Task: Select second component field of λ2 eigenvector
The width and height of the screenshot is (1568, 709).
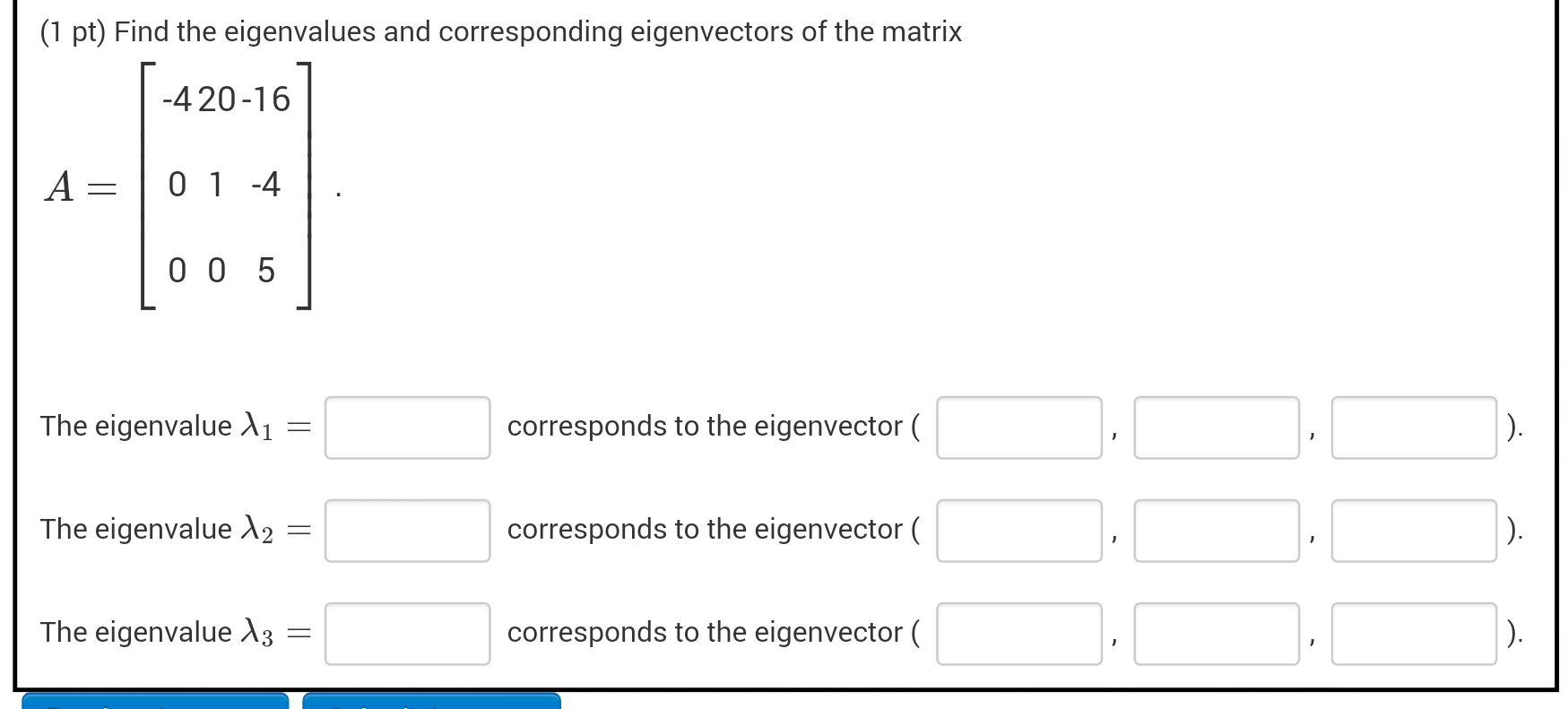Action: [1217, 531]
